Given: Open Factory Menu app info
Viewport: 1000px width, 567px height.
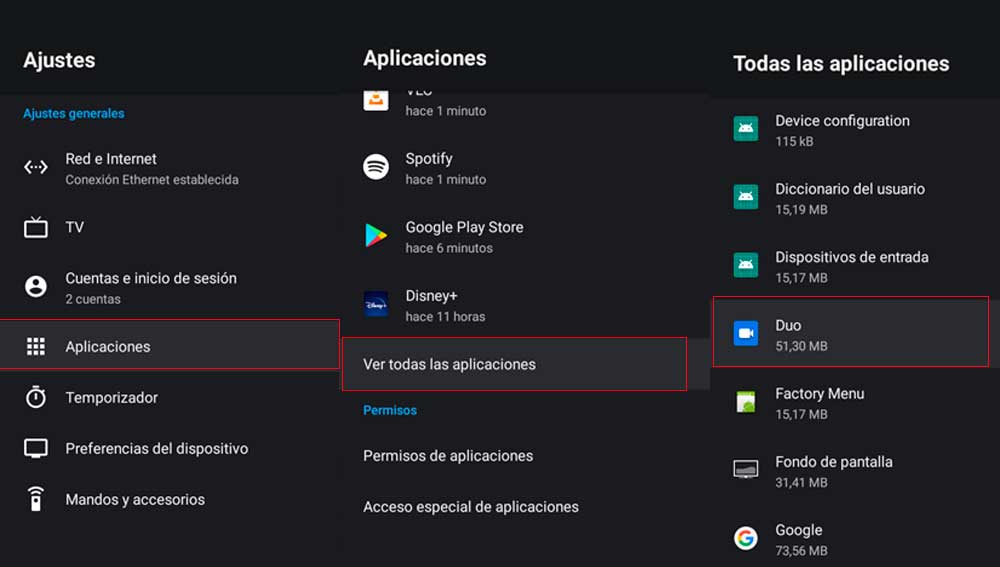Looking at the screenshot, I should 855,403.
